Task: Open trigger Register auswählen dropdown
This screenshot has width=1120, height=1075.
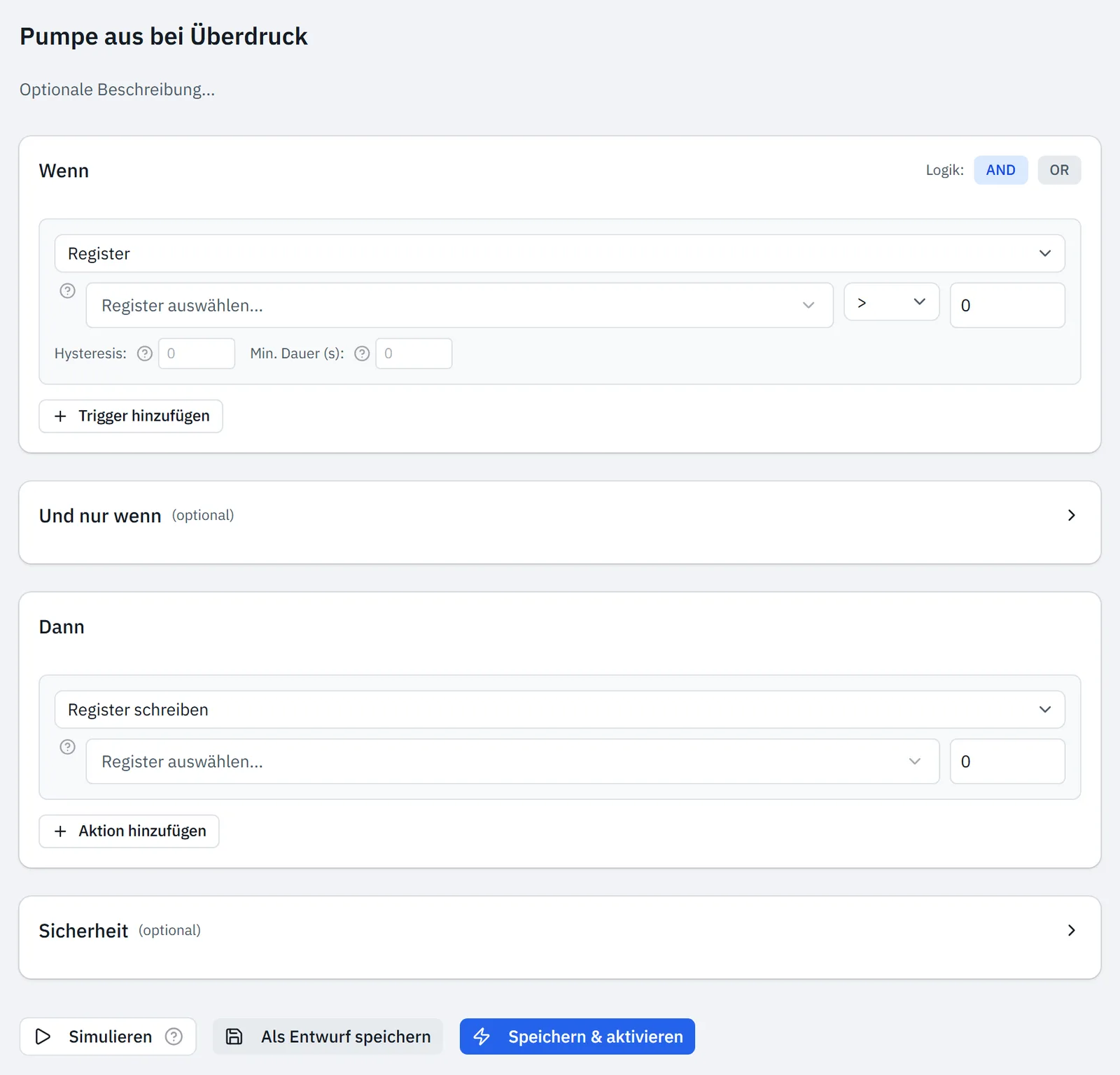Action: (x=459, y=305)
